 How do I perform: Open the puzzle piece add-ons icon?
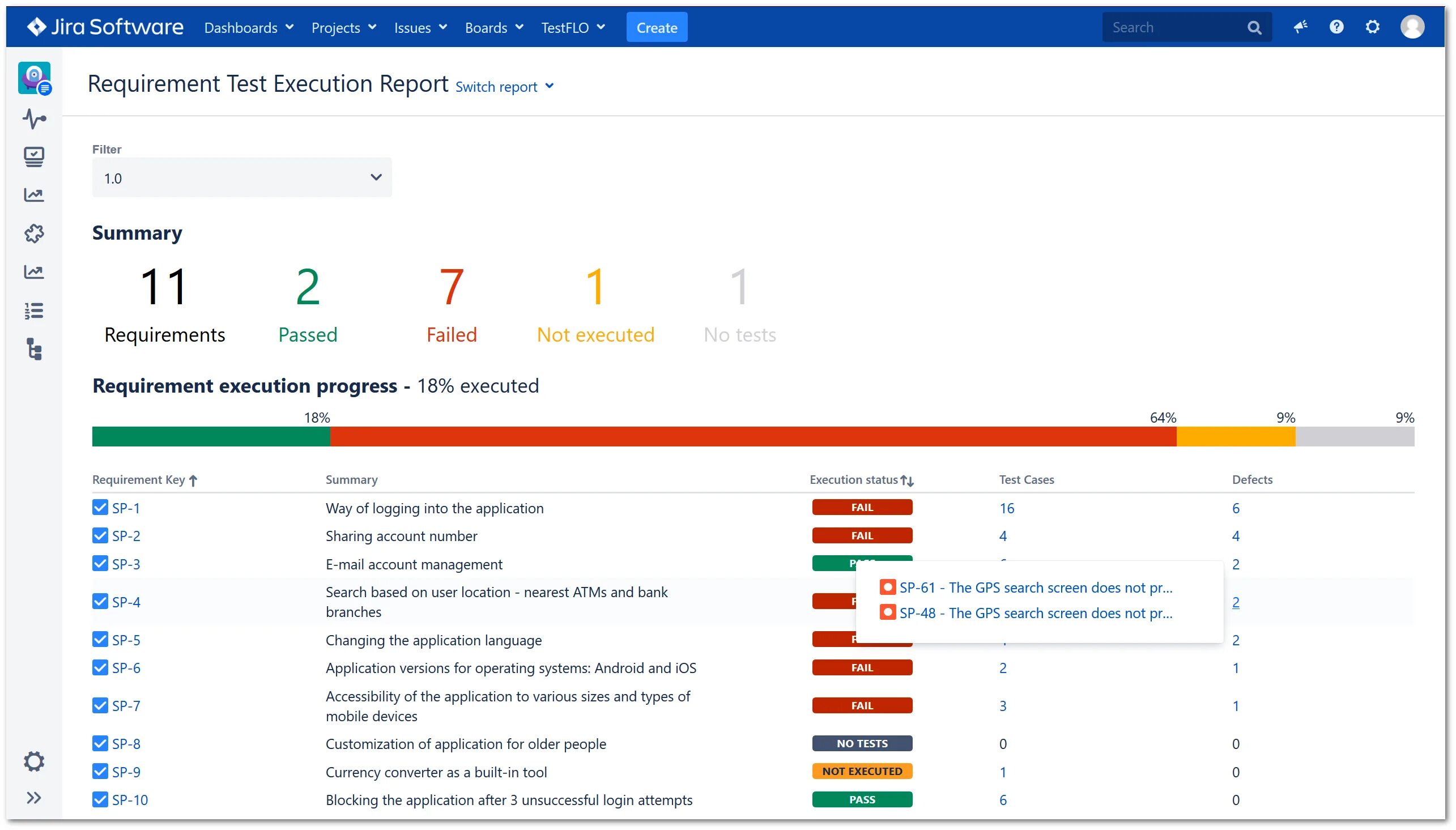[34, 233]
